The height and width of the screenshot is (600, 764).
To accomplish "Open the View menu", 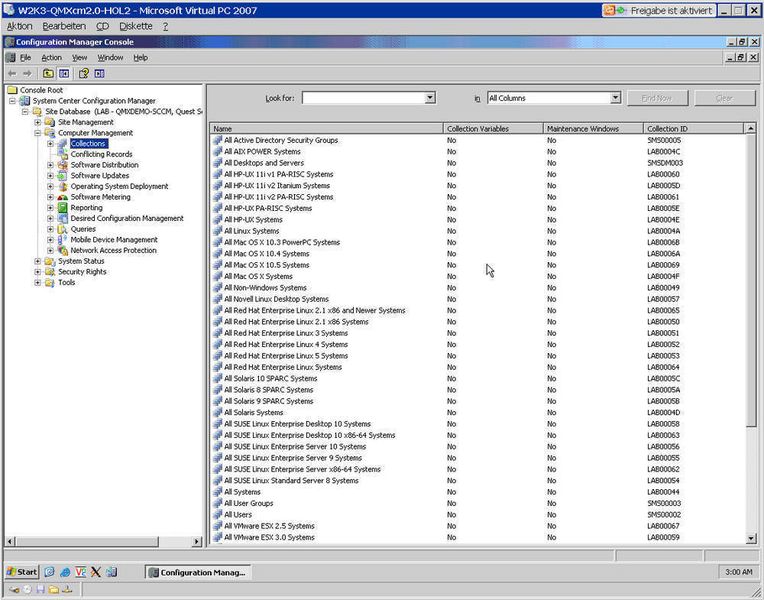I will click(79, 58).
